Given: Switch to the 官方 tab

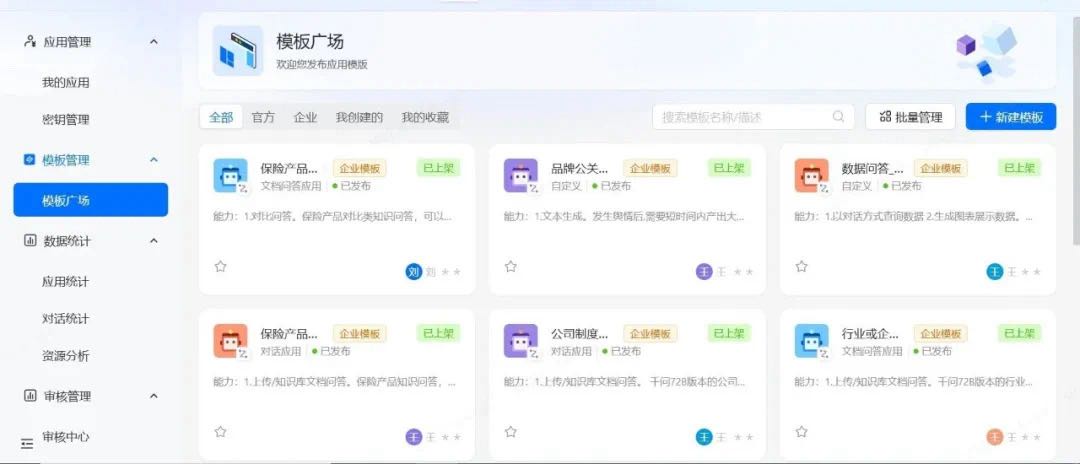Looking at the screenshot, I should pos(263,117).
